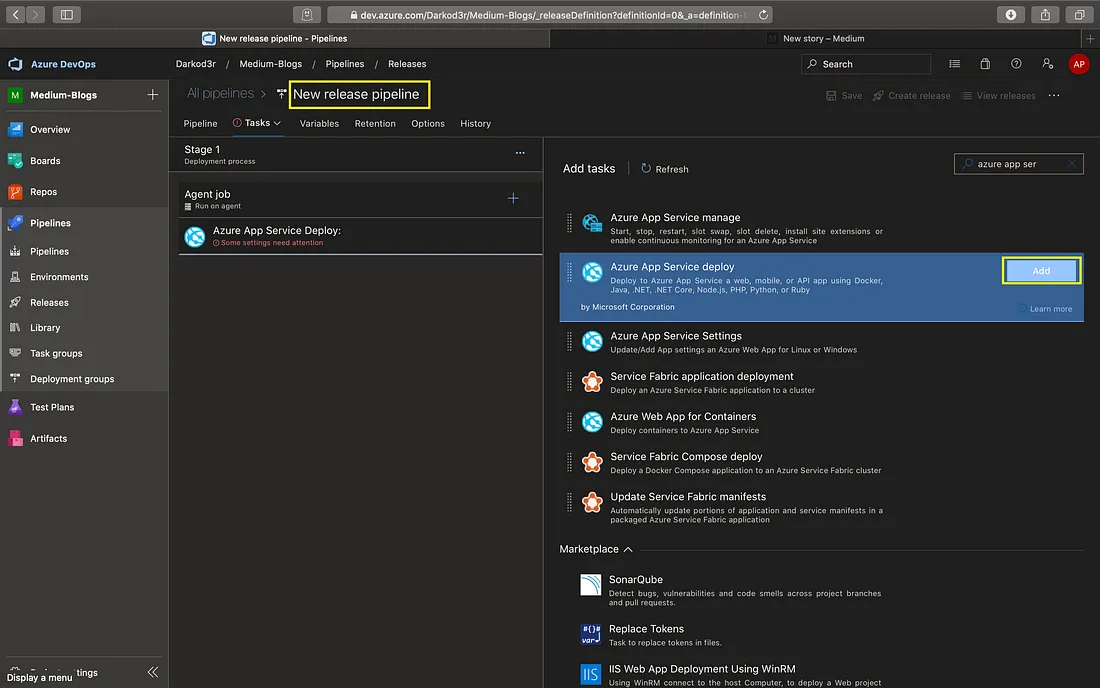Add new item with plus next to Medium-Blogs
This screenshot has height=688, width=1100.
pyautogui.click(x=152, y=95)
